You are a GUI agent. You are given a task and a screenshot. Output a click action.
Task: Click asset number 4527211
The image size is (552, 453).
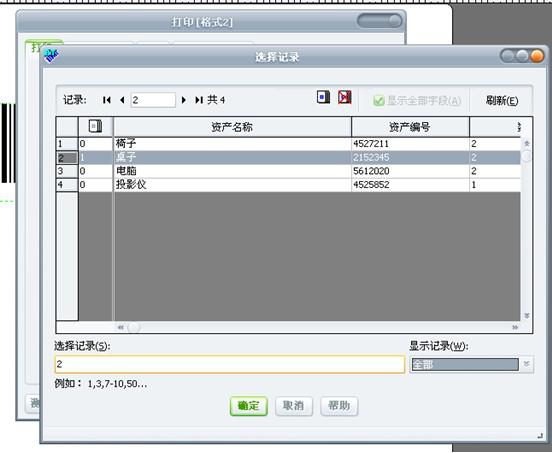410,144
